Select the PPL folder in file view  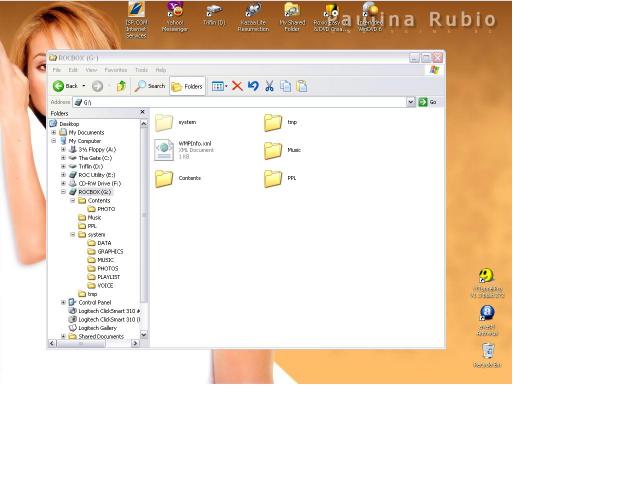point(280,178)
